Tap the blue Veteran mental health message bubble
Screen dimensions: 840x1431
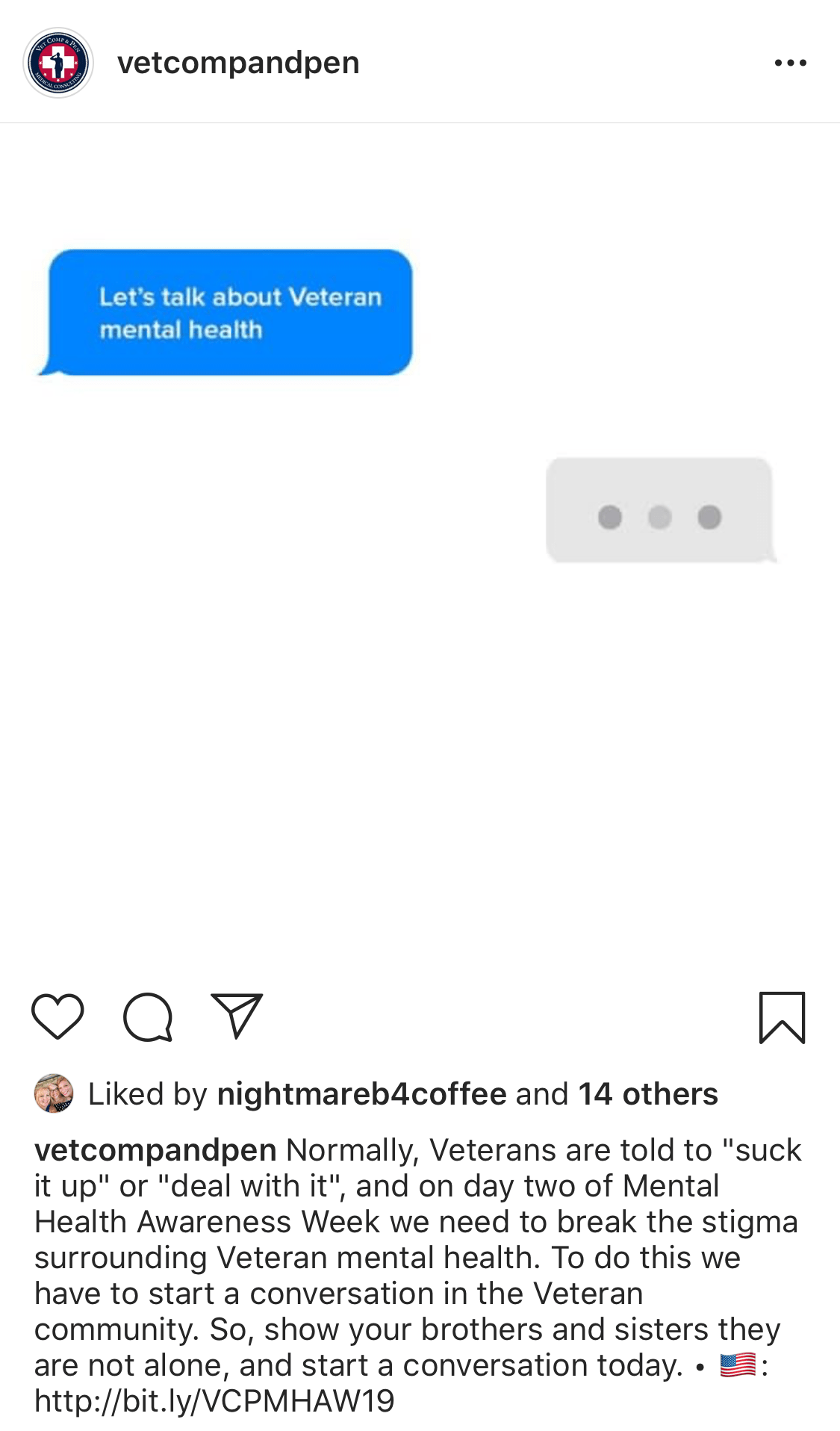pyautogui.click(x=225, y=312)
